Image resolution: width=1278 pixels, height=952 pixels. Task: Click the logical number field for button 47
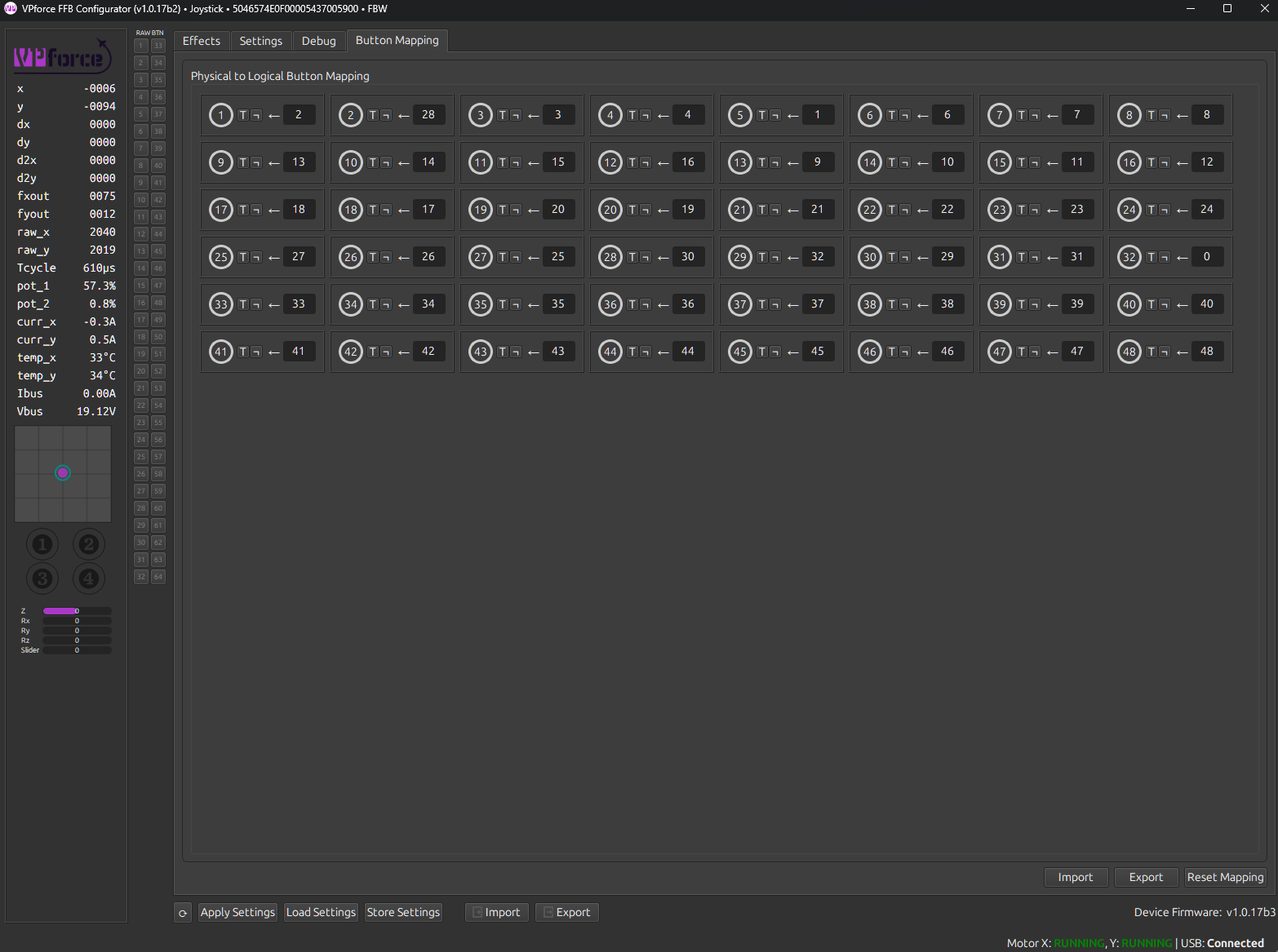click(1077, 352)
